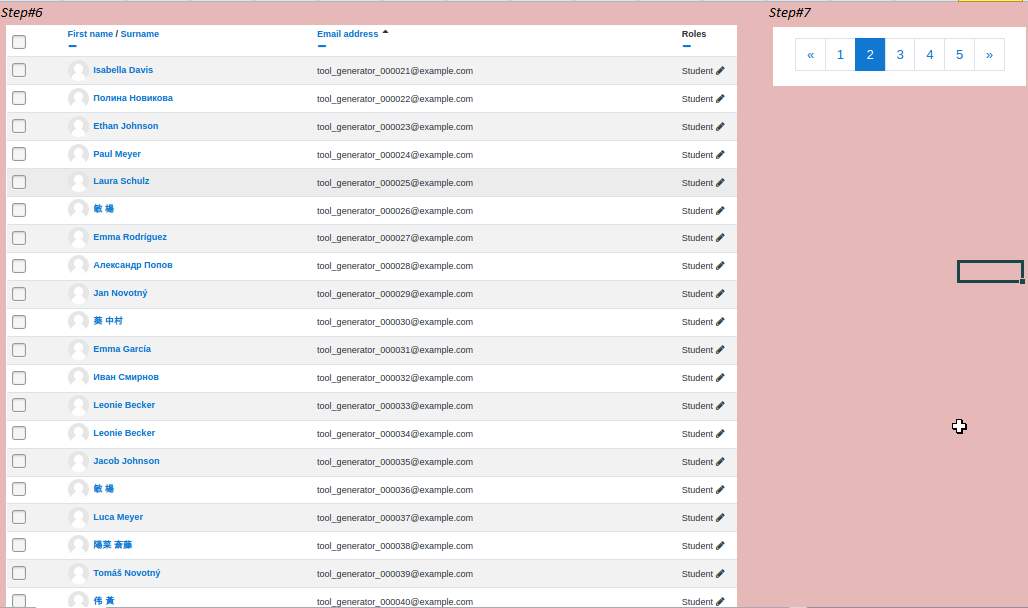Open Laura Schulz's profile name link
This screenshot has width=1028, height=608.
point(121,181)
